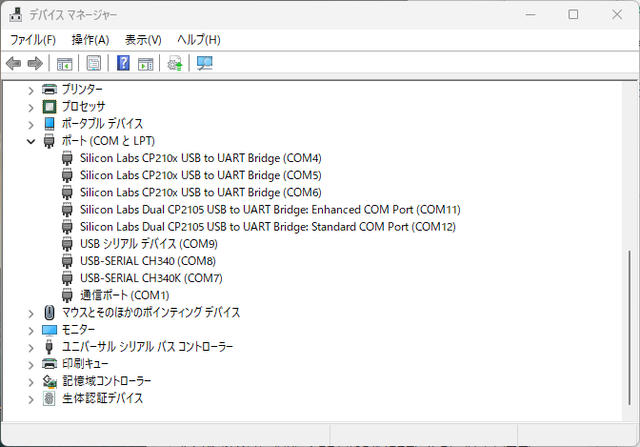Click the プロセッサ chip icon
Screen dimensions: 640x447
point(49,107)
